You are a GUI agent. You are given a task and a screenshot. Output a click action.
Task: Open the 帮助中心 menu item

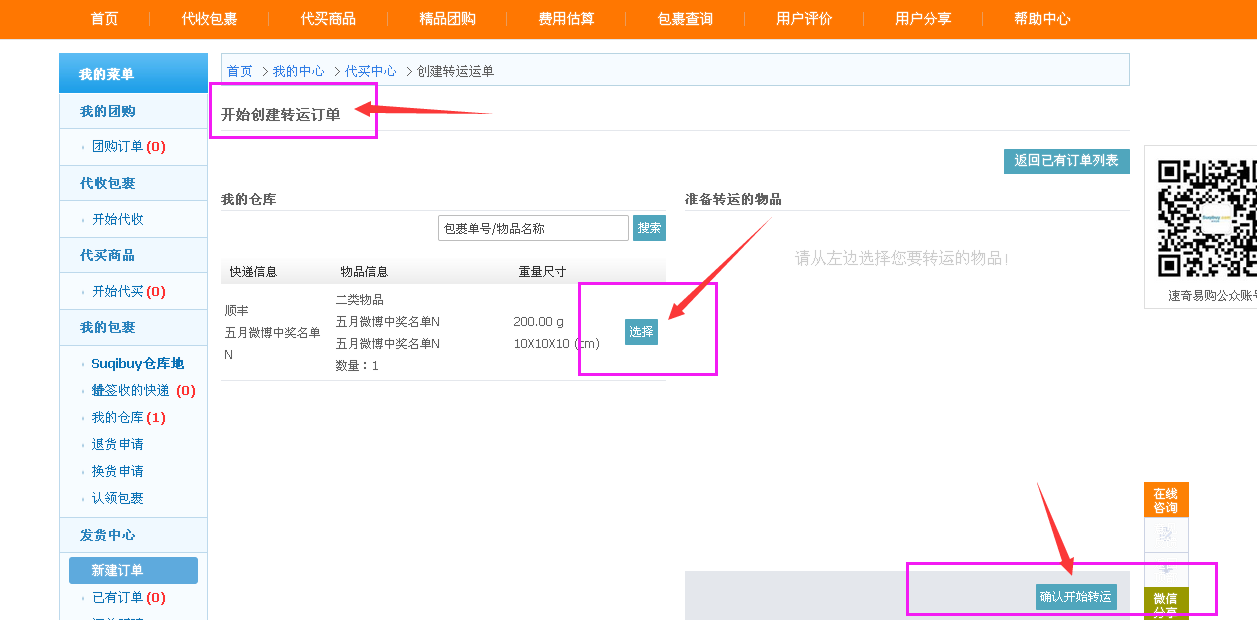pos(1042,18)
